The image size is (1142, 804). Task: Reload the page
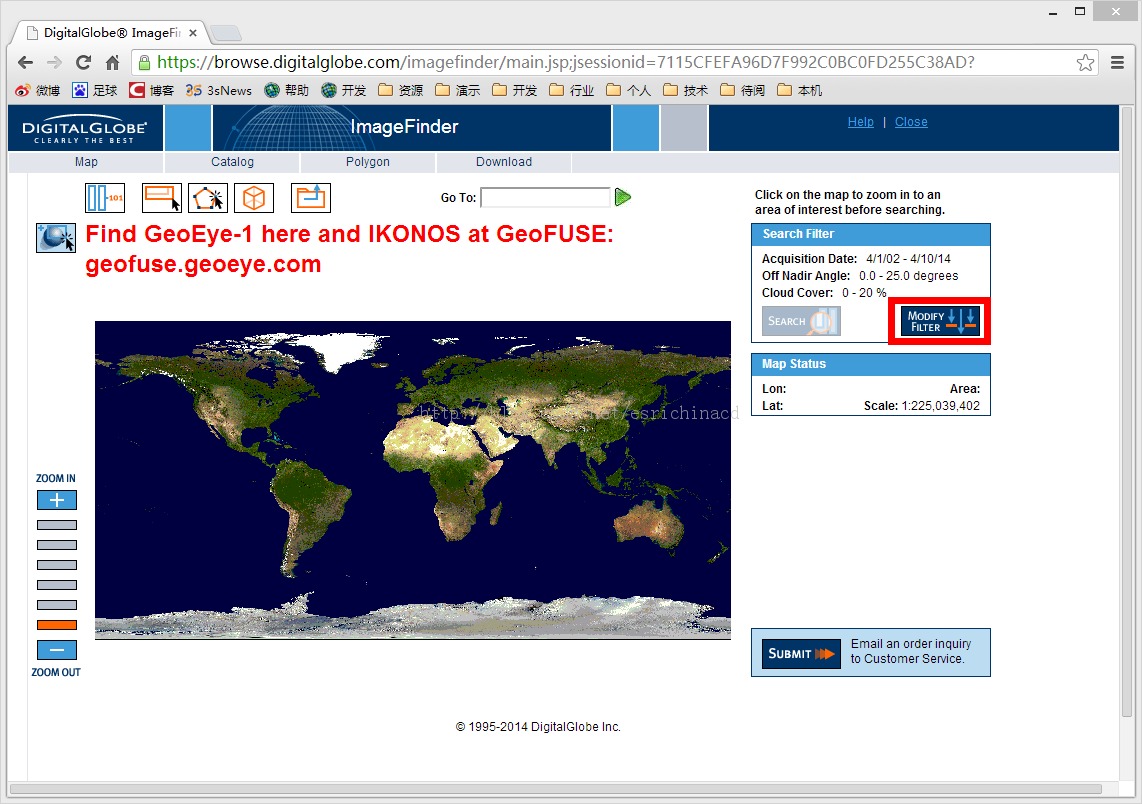tap(84, 63)
